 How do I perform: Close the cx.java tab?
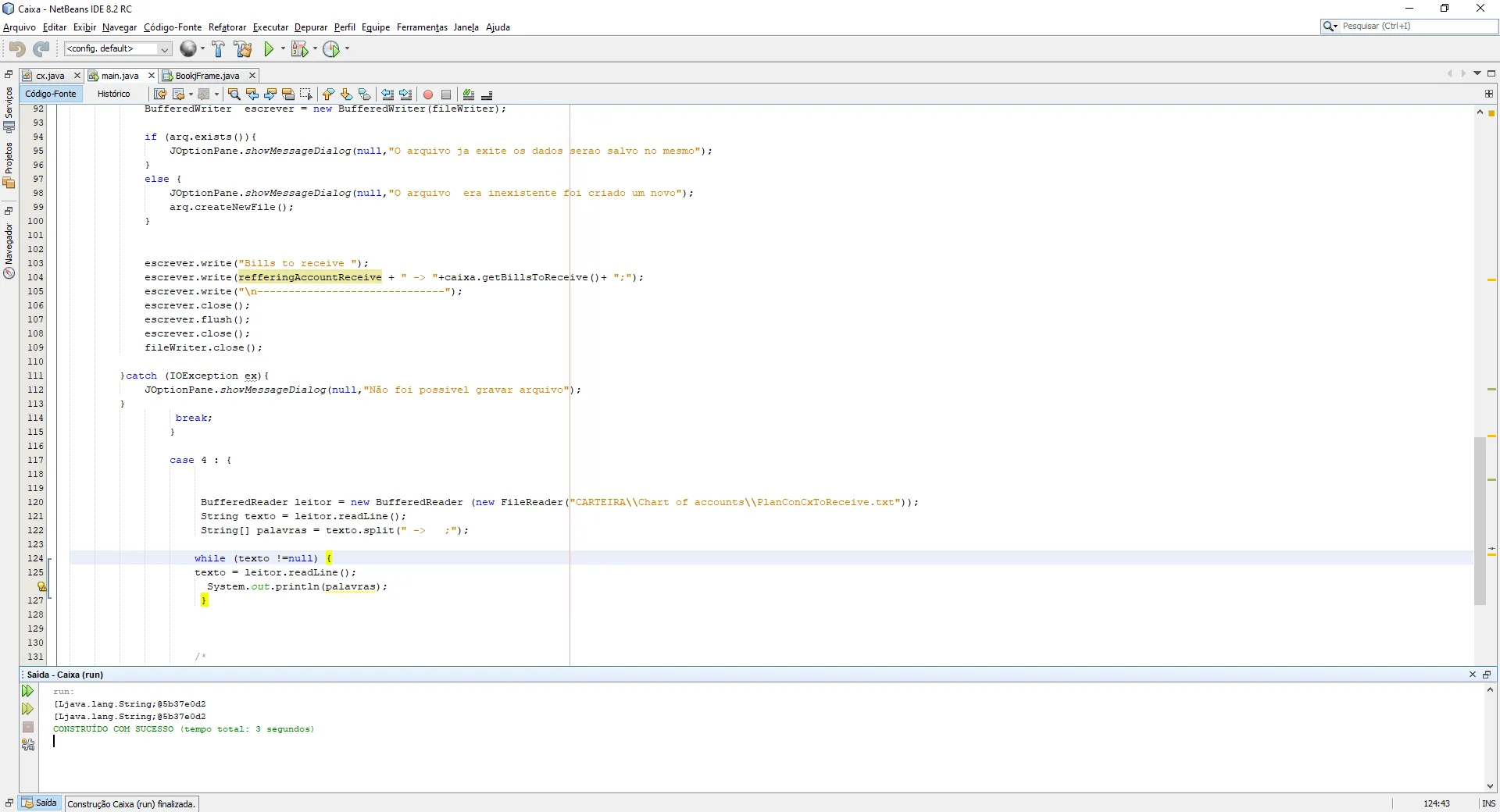click(x=77, y=76)
